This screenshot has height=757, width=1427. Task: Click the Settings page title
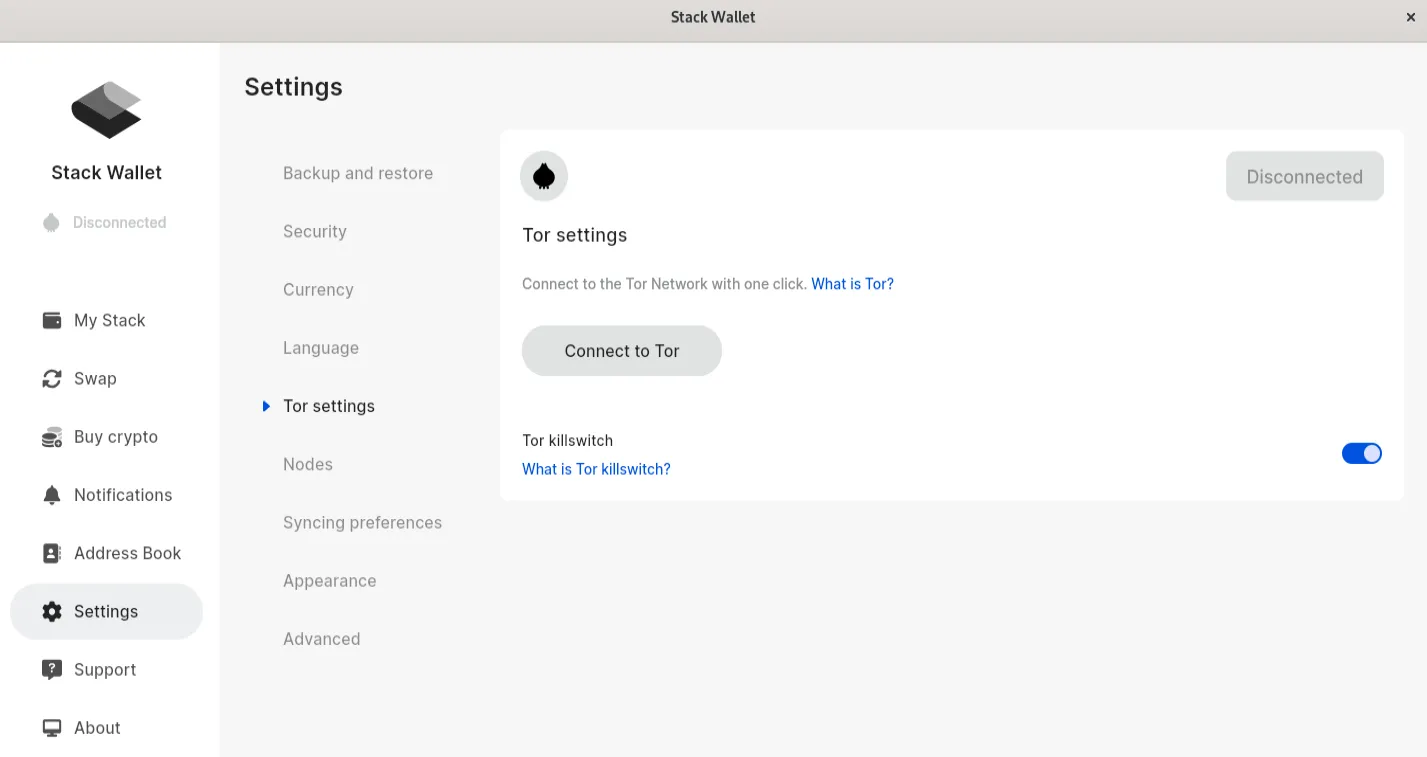pyautogui.click(x=294, y=87)
